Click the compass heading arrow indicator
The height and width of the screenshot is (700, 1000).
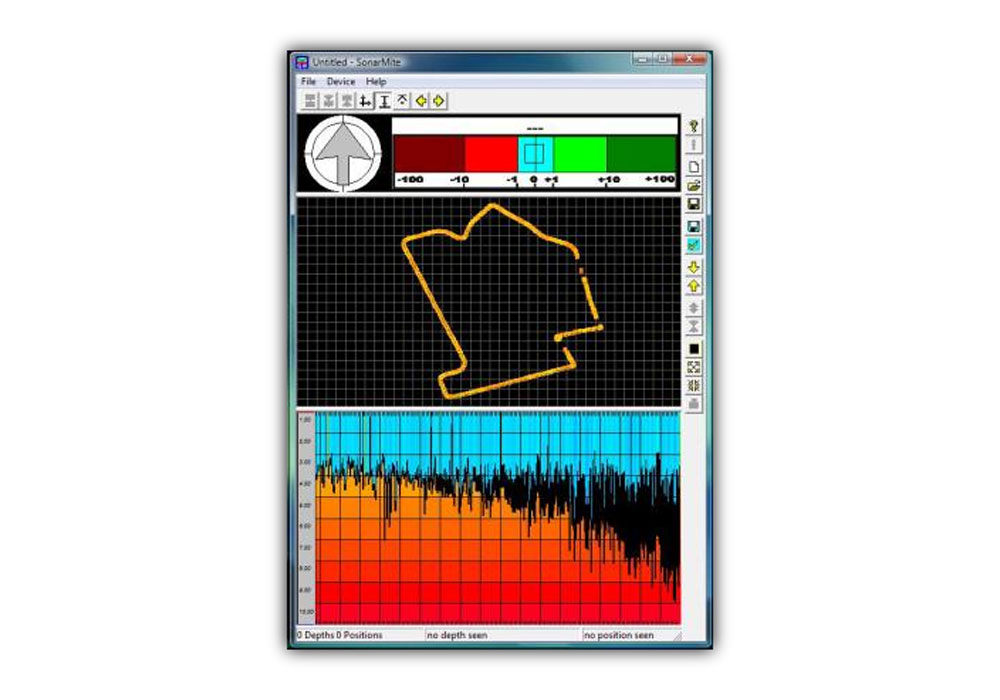pyautogui.click(x=343, y=153)
